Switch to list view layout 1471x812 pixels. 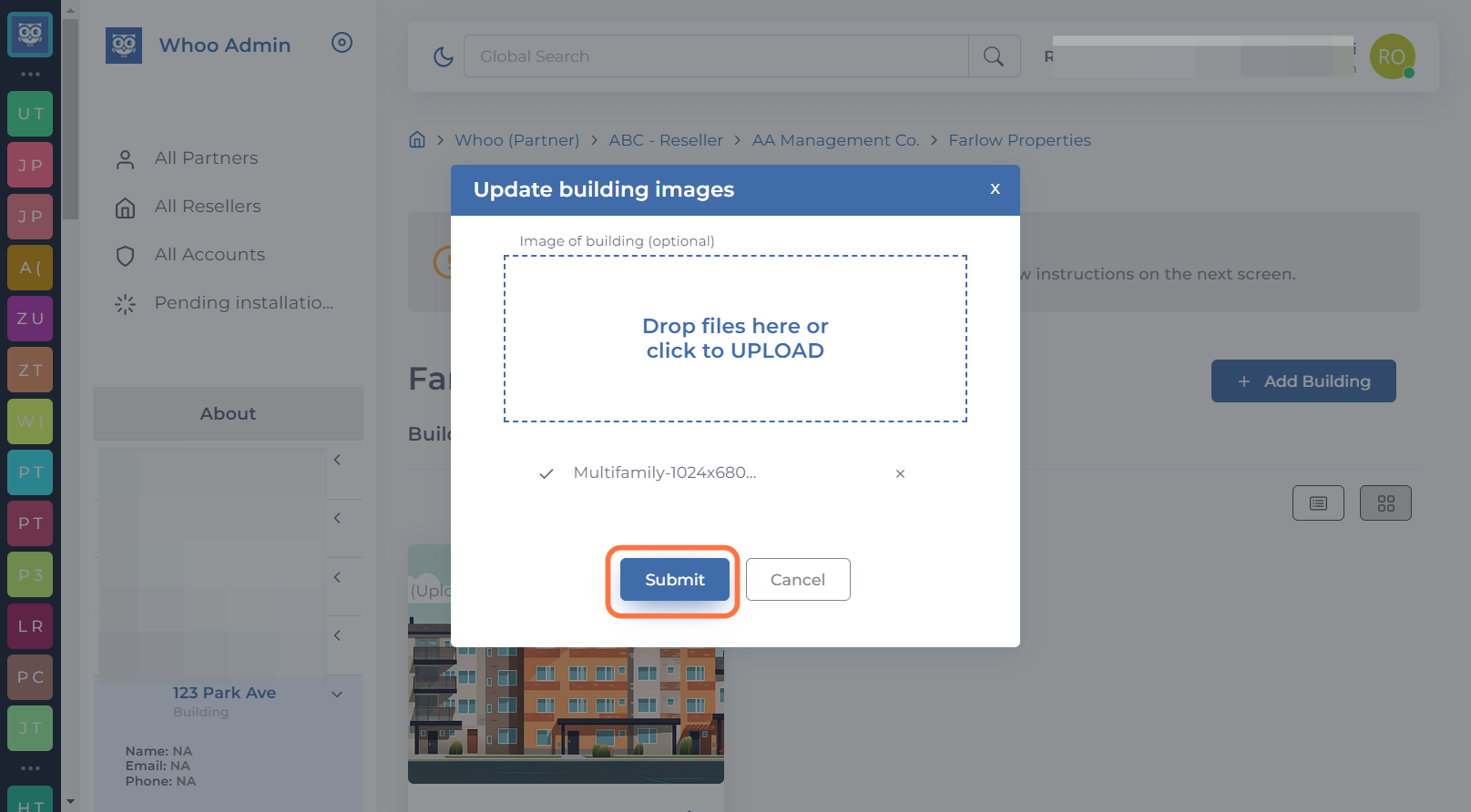pos(1318,503)
